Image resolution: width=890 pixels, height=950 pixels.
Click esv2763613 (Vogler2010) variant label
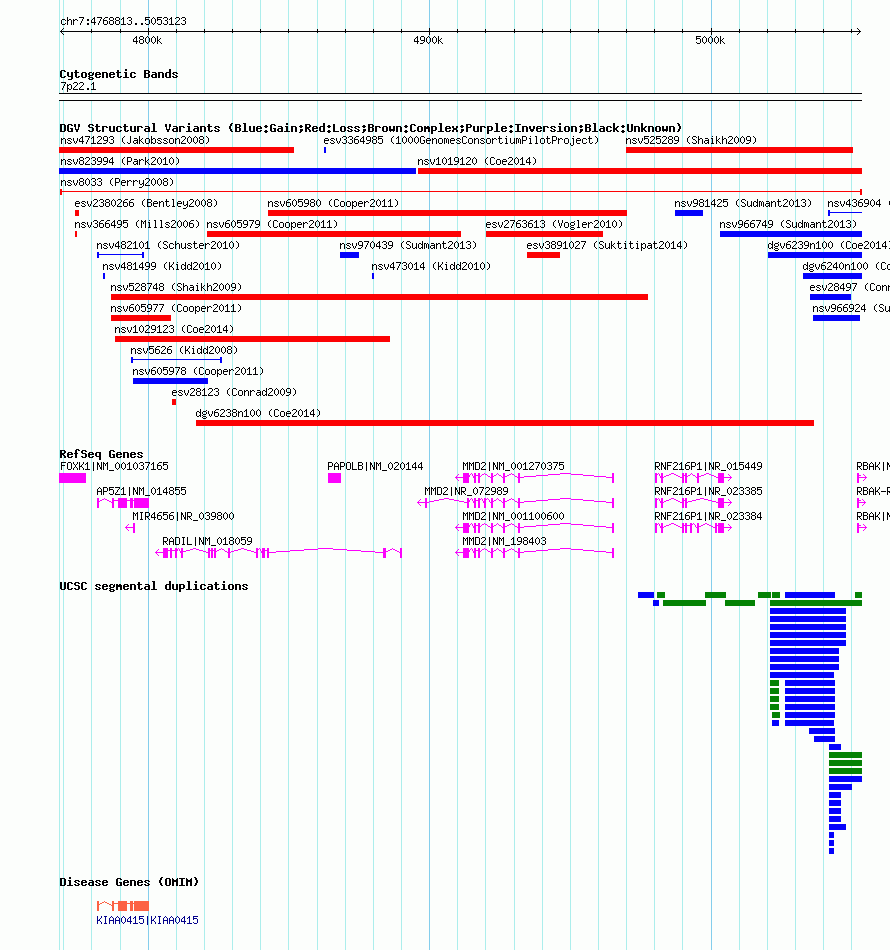coord(554,224)
